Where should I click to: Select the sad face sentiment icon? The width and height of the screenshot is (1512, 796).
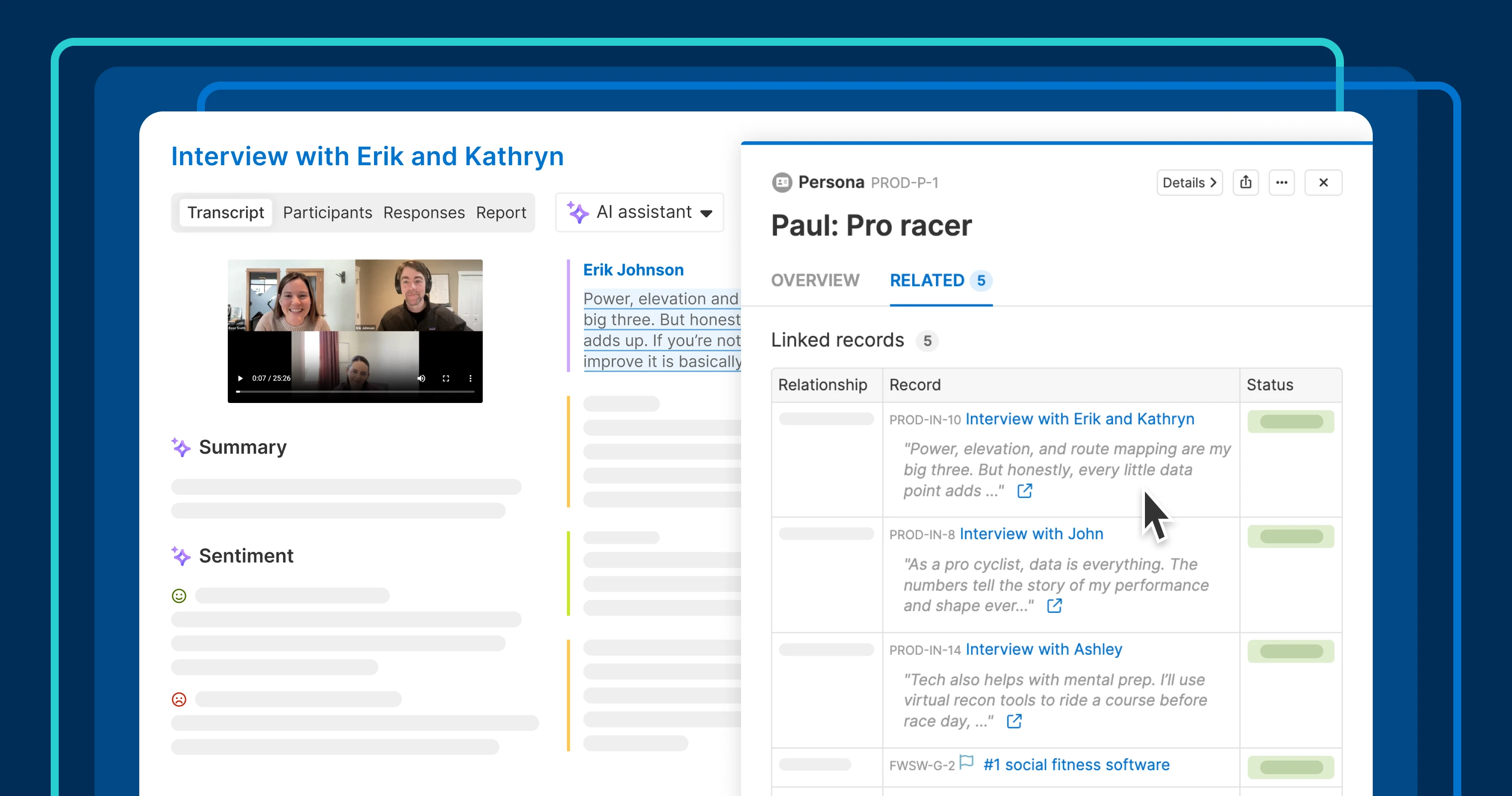[x=179, y=699]
